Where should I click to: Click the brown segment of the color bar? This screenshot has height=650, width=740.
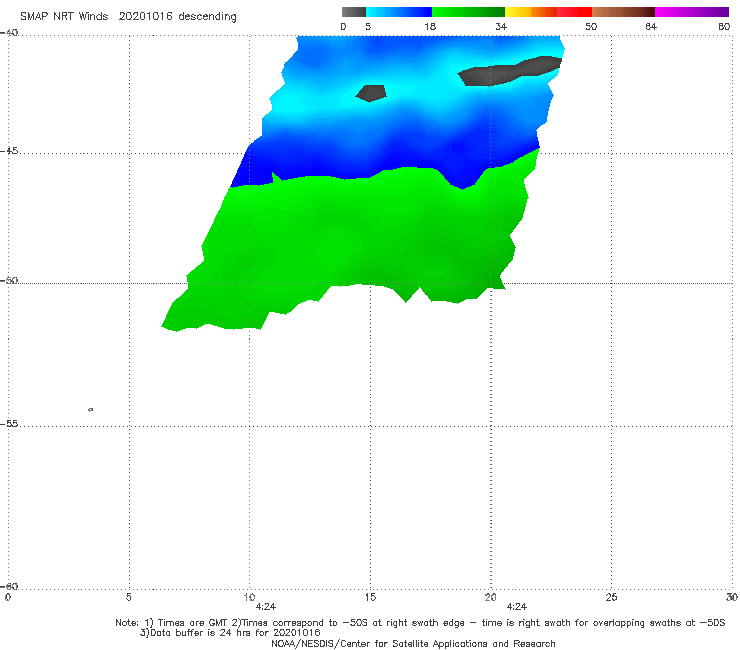623,12
